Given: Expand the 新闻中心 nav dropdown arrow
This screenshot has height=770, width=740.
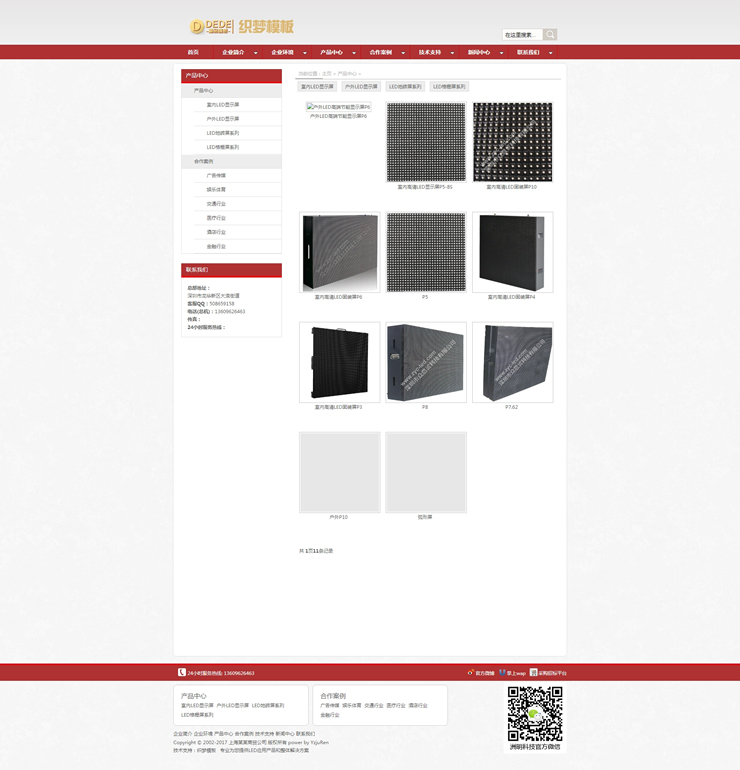Looking at the screenshot, I should 501,53.
